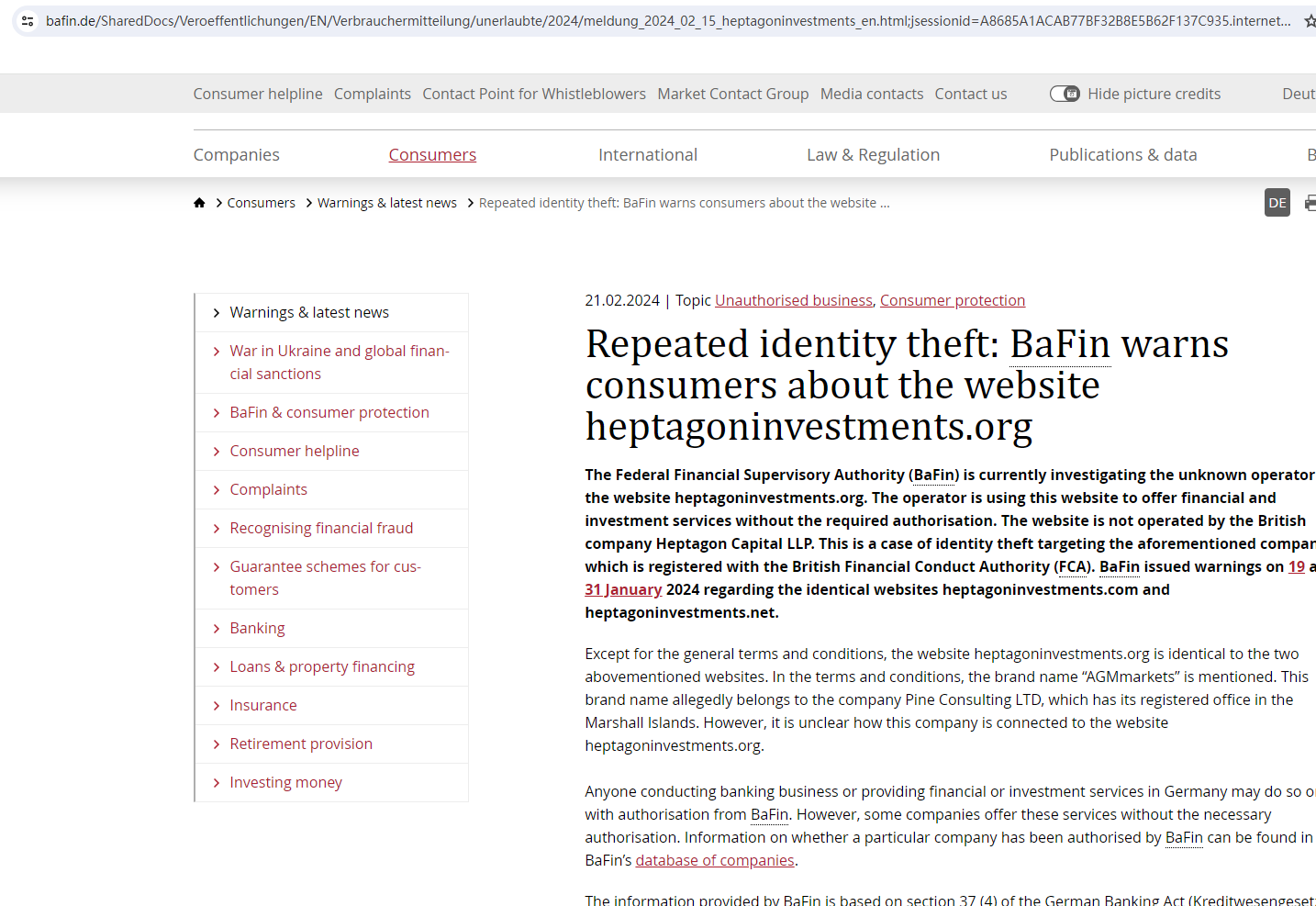Toggle the Hide picture credits switch
The height and width of the screenshot is (906, 1316).
click(1065, 94)
